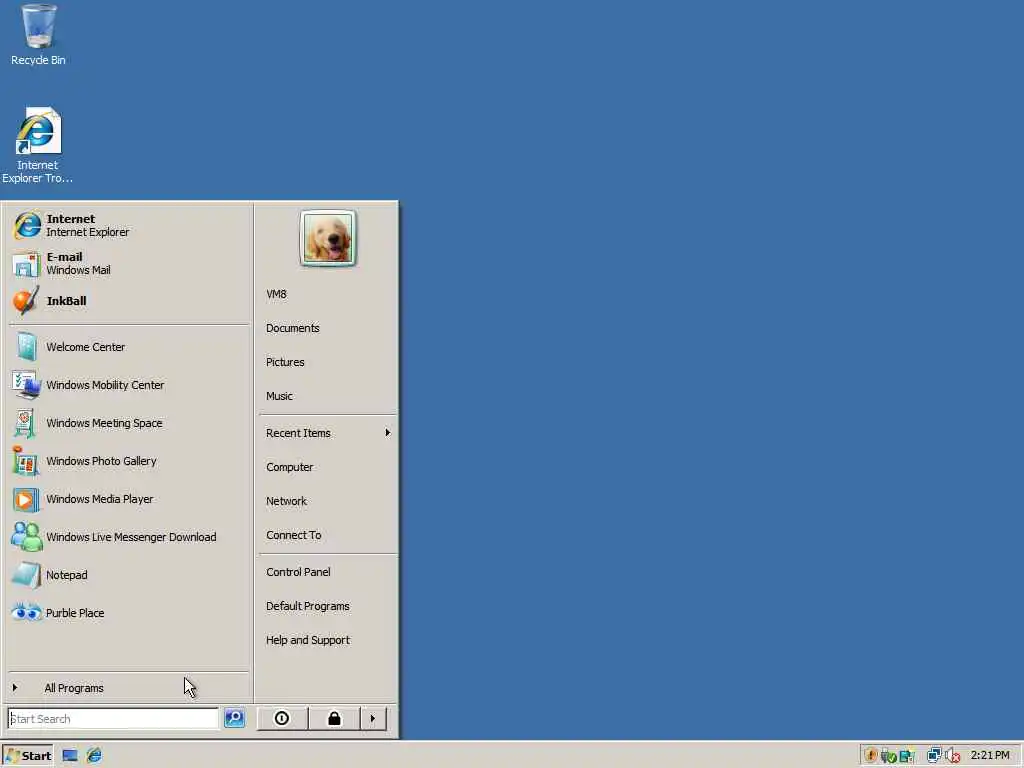Open Help and Support
Screen dimensions: 1024x768
coord(328,640)
